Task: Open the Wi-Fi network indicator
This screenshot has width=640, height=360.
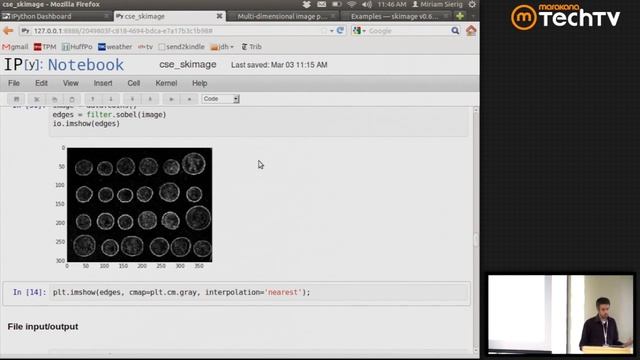Action: tap(351, 4)
